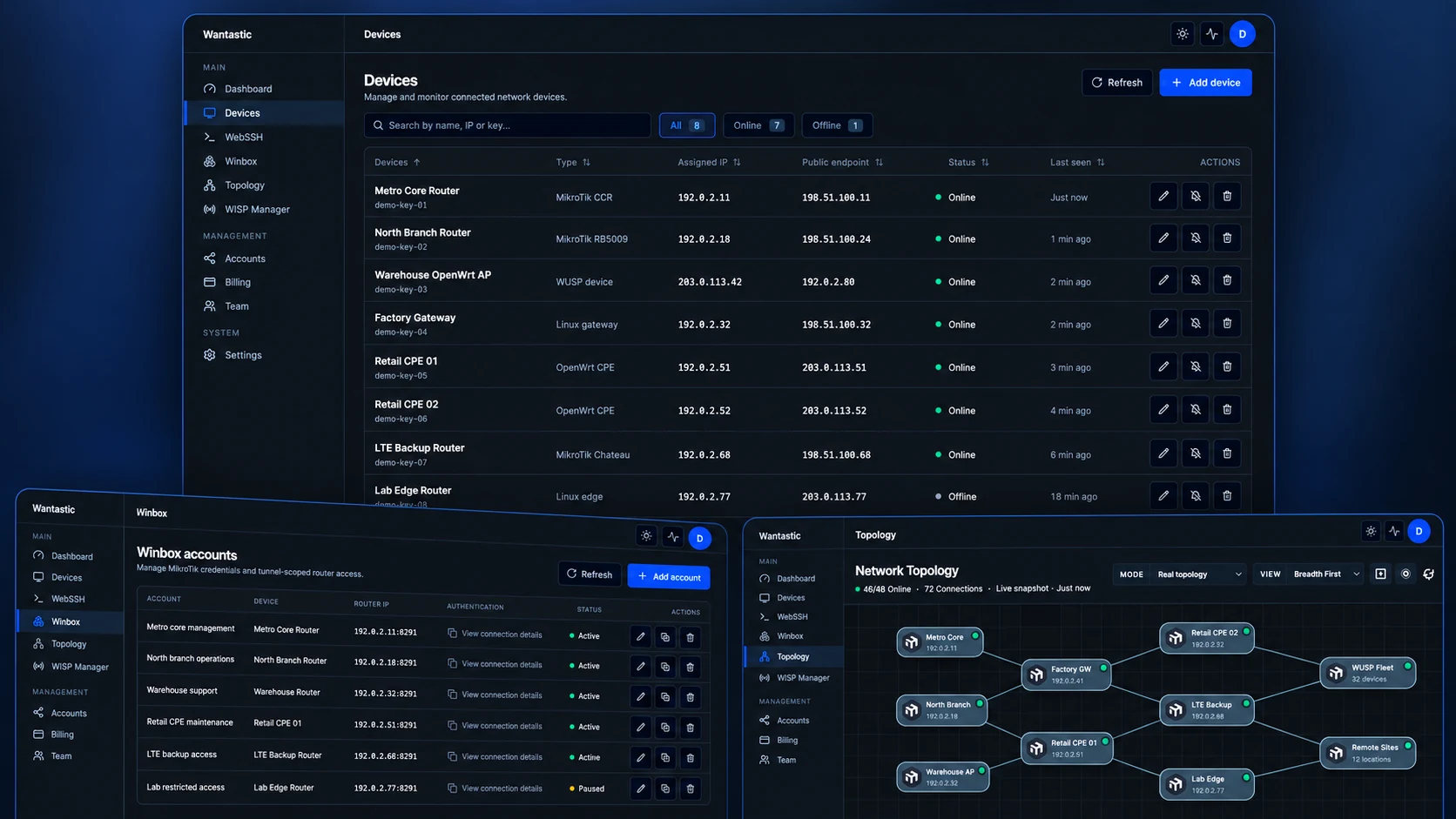Delete the Retail CPE 01 device
The image size is (1456, 819).
click(x=1227, y=366)
